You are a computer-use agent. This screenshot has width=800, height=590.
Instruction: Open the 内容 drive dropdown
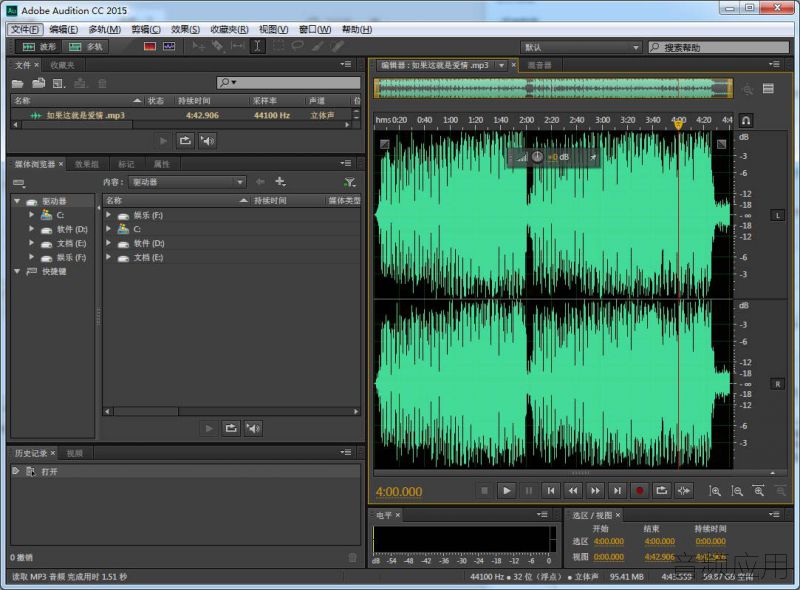pyautogui.click(x=187, y=182)
